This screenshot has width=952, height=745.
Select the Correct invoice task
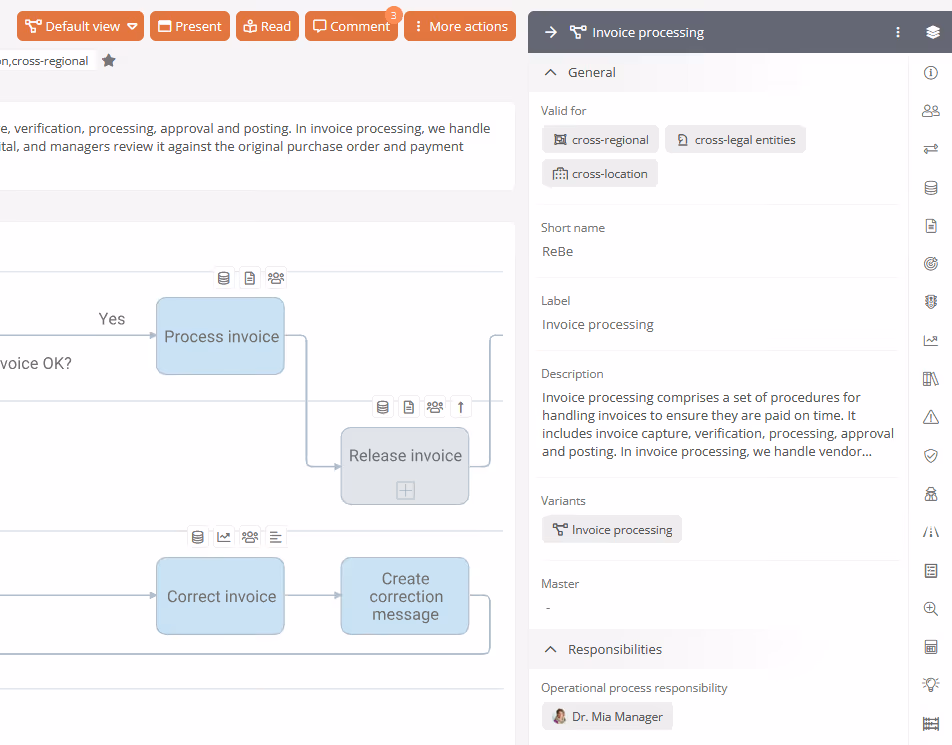[220, 596]
